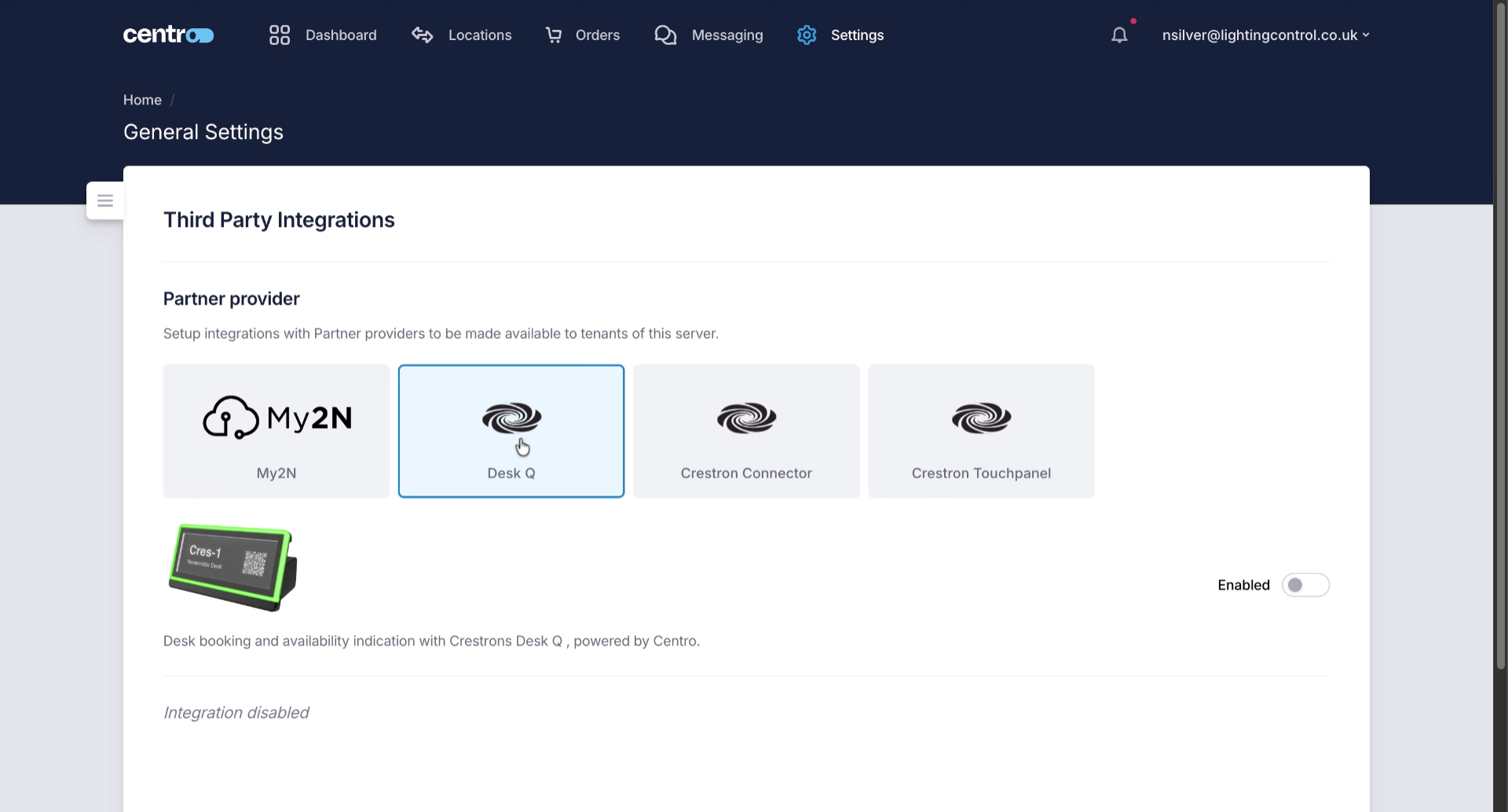The image size is (1508, 812).
Task: Click the Centro logo
Action: click(168, 34)
